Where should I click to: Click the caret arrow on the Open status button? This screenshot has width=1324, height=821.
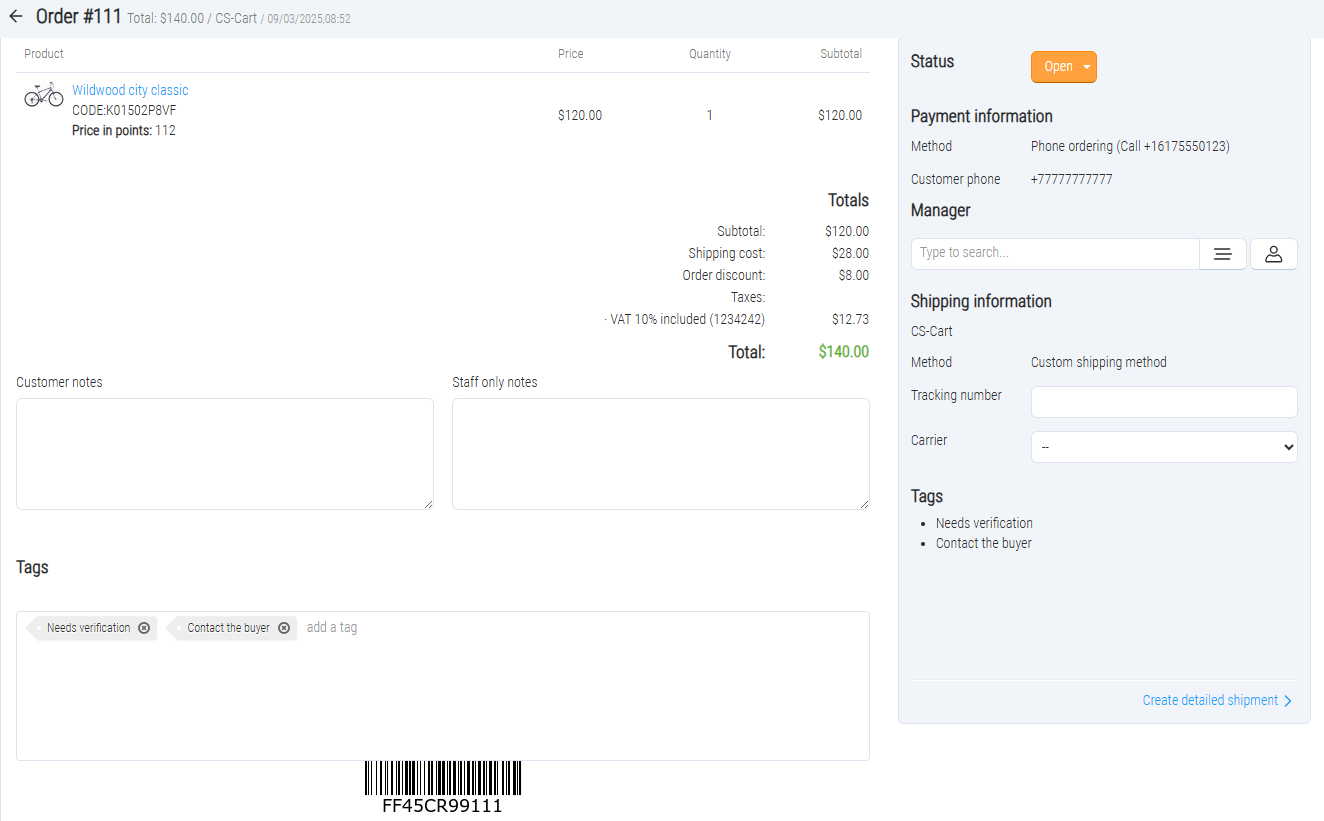(1086, 67)
